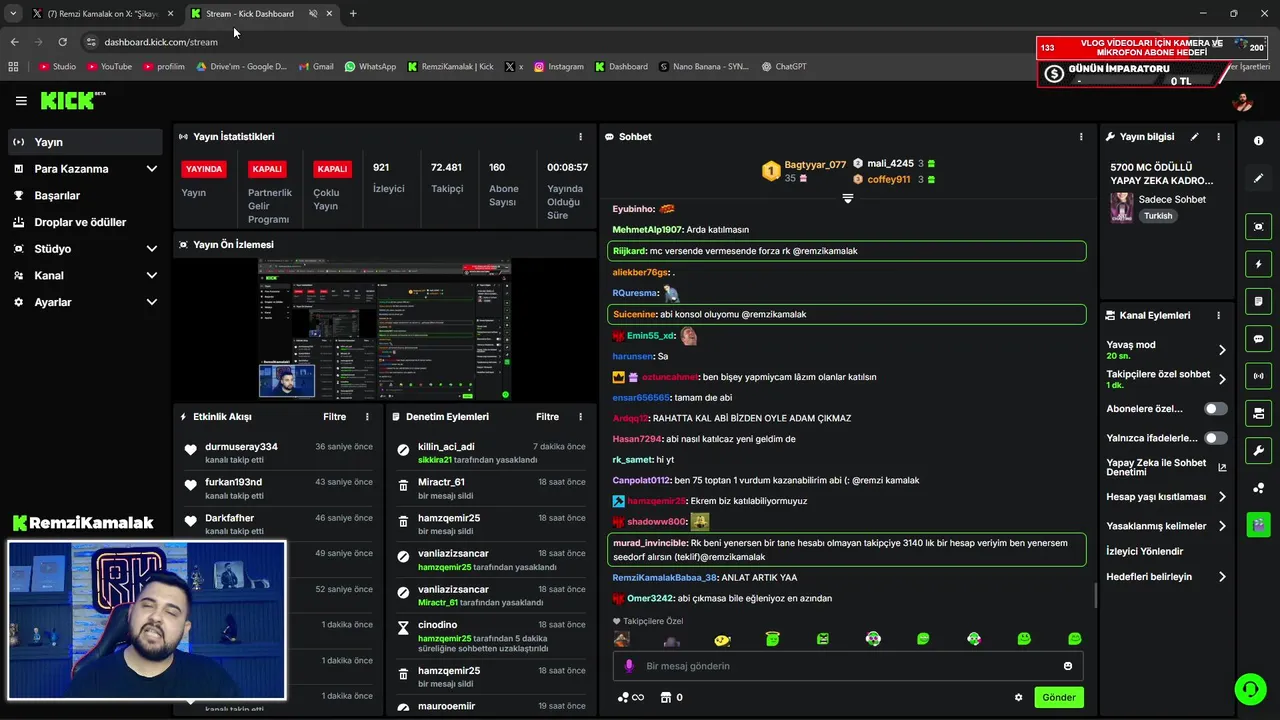The width and height of the screenshot is (1280, 720).
Task: Toggle the Yalnızca ifadelerle switch
Action: point(1216,438)
